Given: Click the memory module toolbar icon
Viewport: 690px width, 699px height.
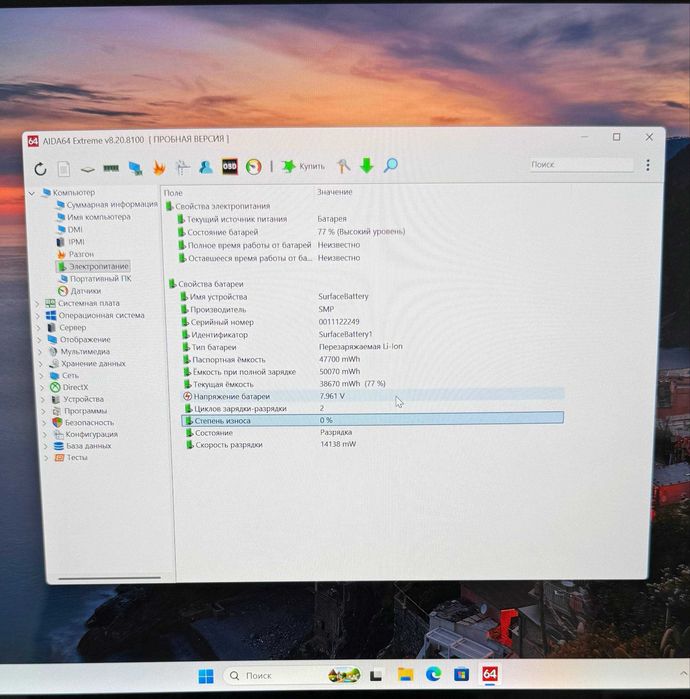Looking at the screenshot, I should click(x=111, y=168).
